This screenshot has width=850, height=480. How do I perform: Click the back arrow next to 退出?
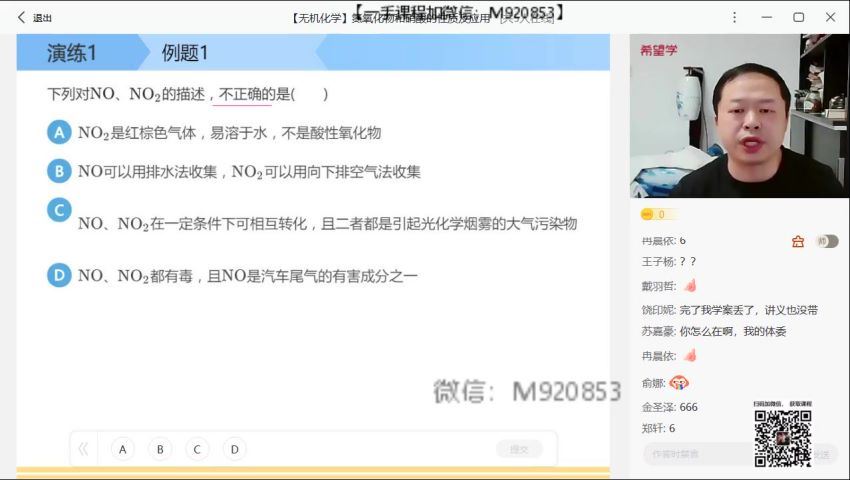21,17
